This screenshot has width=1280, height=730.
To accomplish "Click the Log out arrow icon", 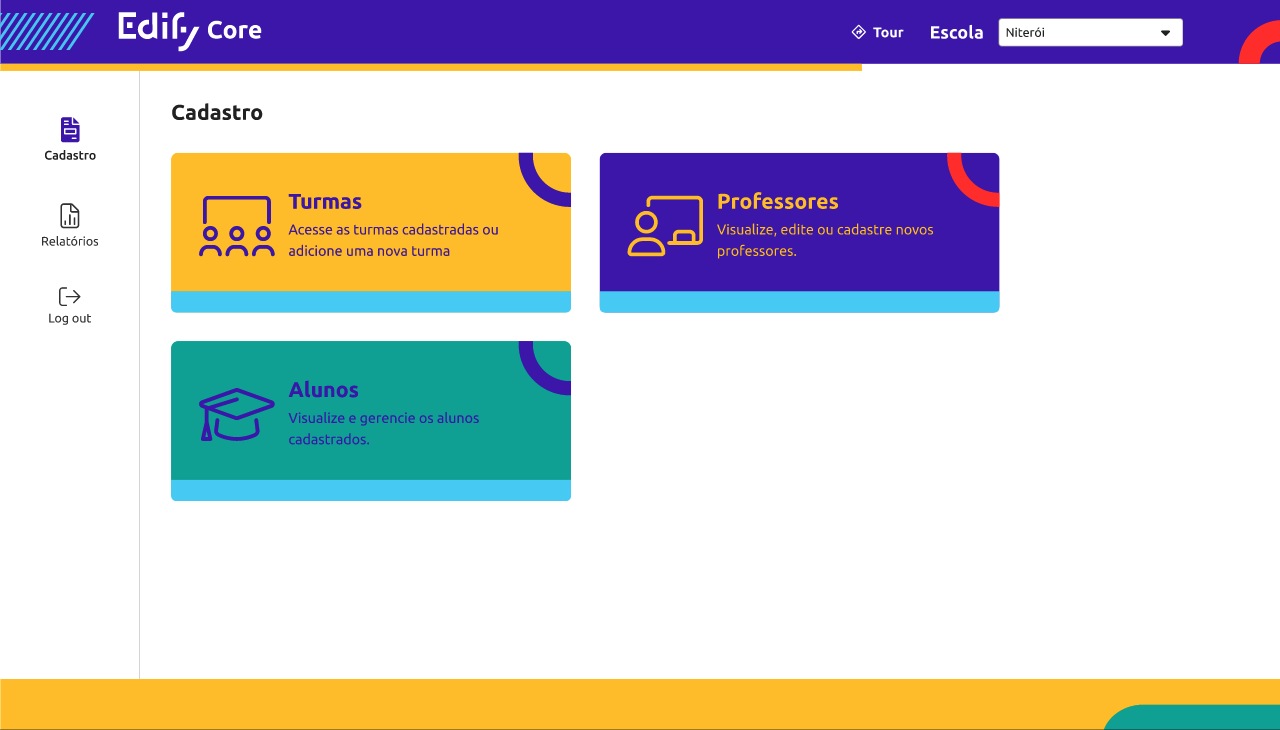I will click(70, 296).
